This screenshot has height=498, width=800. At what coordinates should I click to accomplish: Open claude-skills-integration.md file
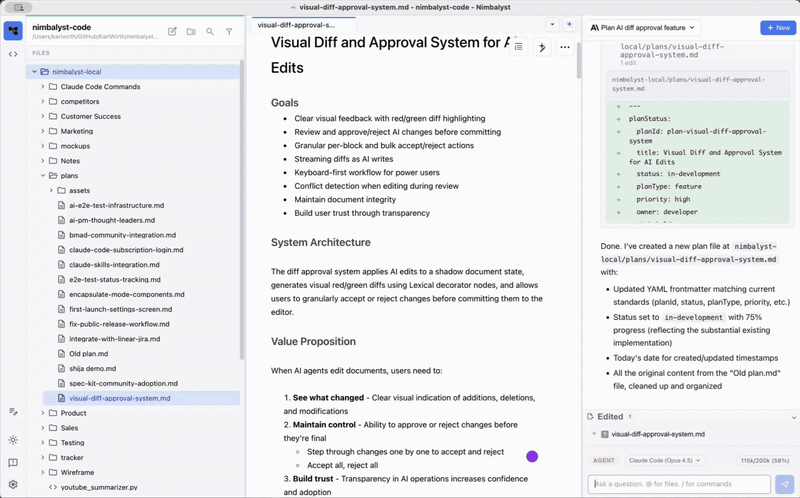pos(114,265)
